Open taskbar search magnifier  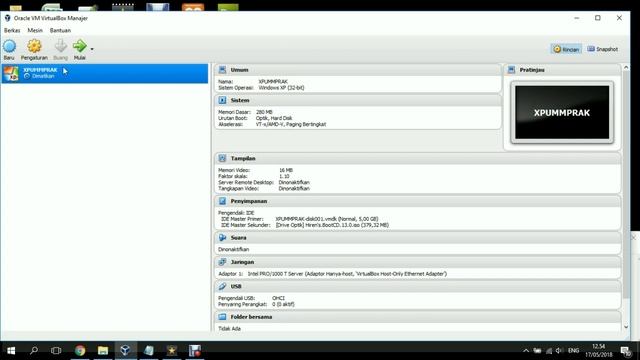coord(34,350)
